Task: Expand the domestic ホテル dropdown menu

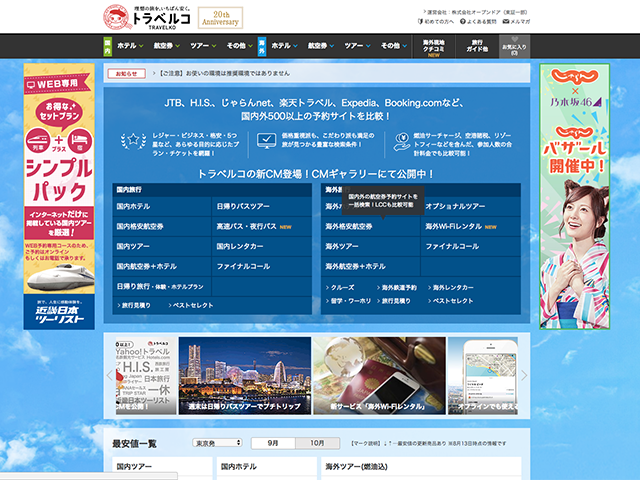Action: pos(130,46)
